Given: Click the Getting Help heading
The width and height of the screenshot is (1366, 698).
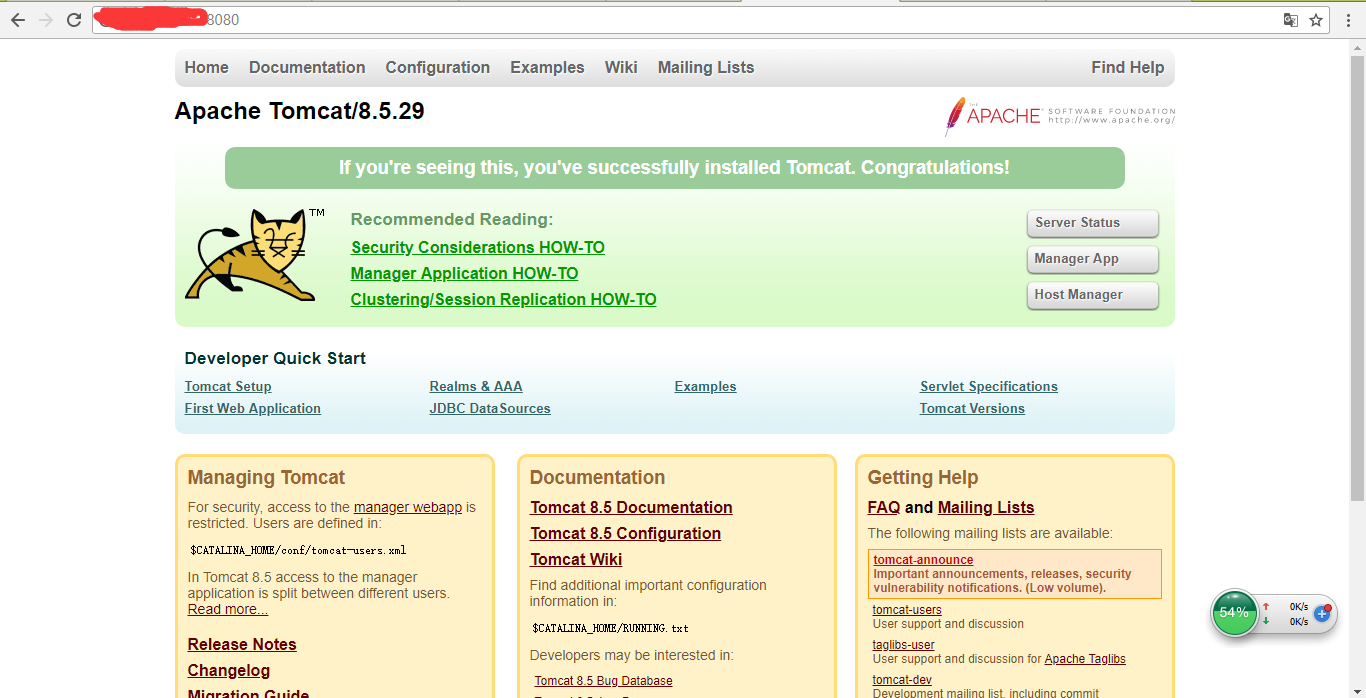Looking at the screenshot, I should tap(923, 478).
